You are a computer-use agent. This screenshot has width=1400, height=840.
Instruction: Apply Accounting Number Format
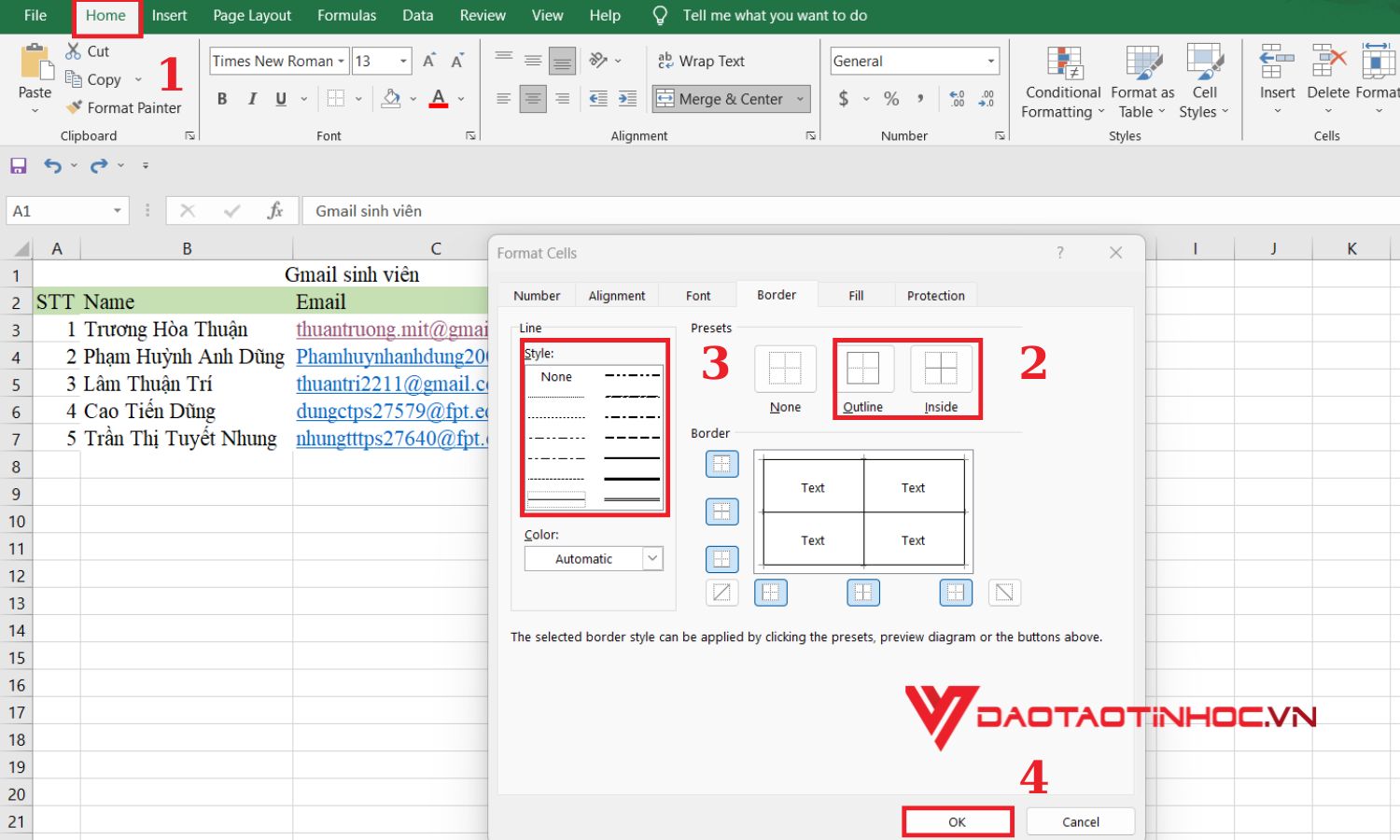pos(843,98)
